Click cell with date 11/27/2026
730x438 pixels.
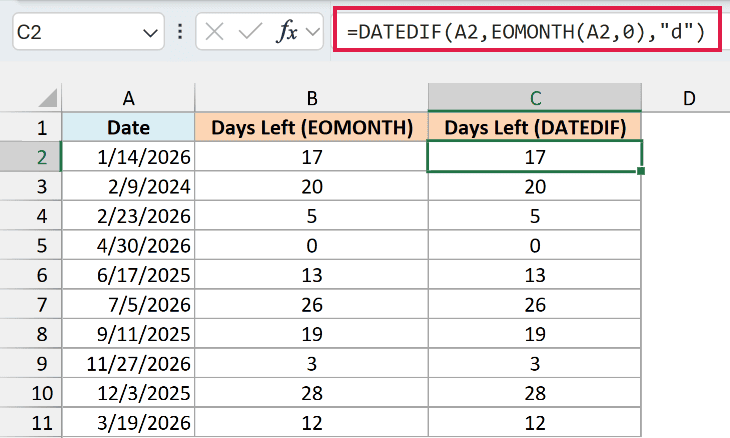[128, 364]
